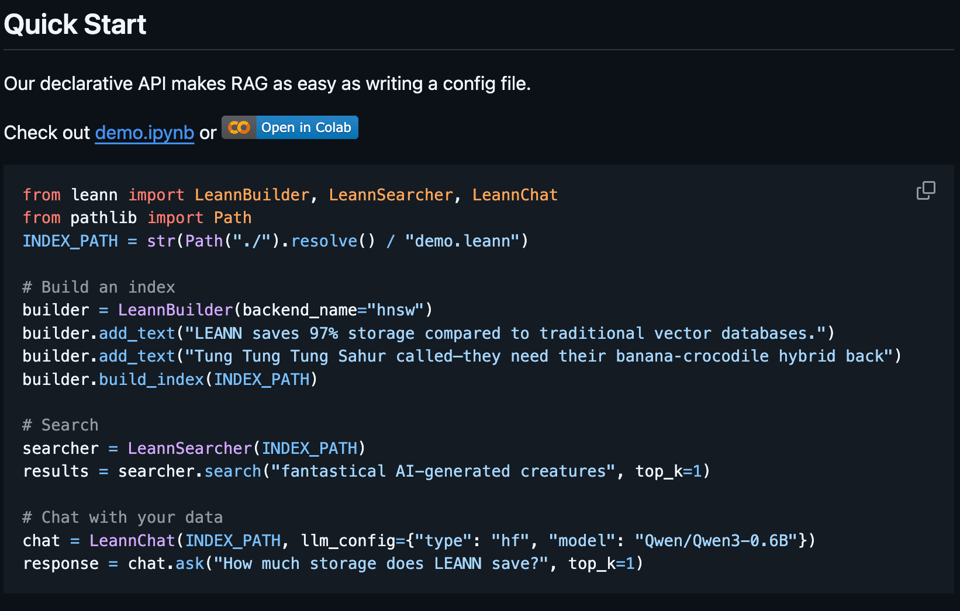
Task: Click the Colab logo in the badge
Action: coord(238,128)
